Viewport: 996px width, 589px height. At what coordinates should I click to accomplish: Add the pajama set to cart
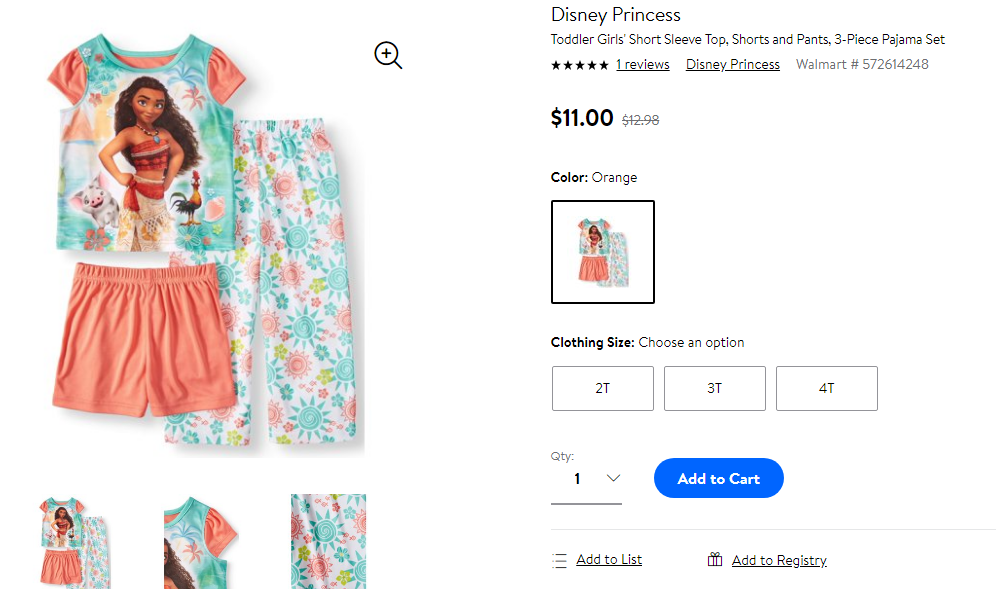click(718, 478)
